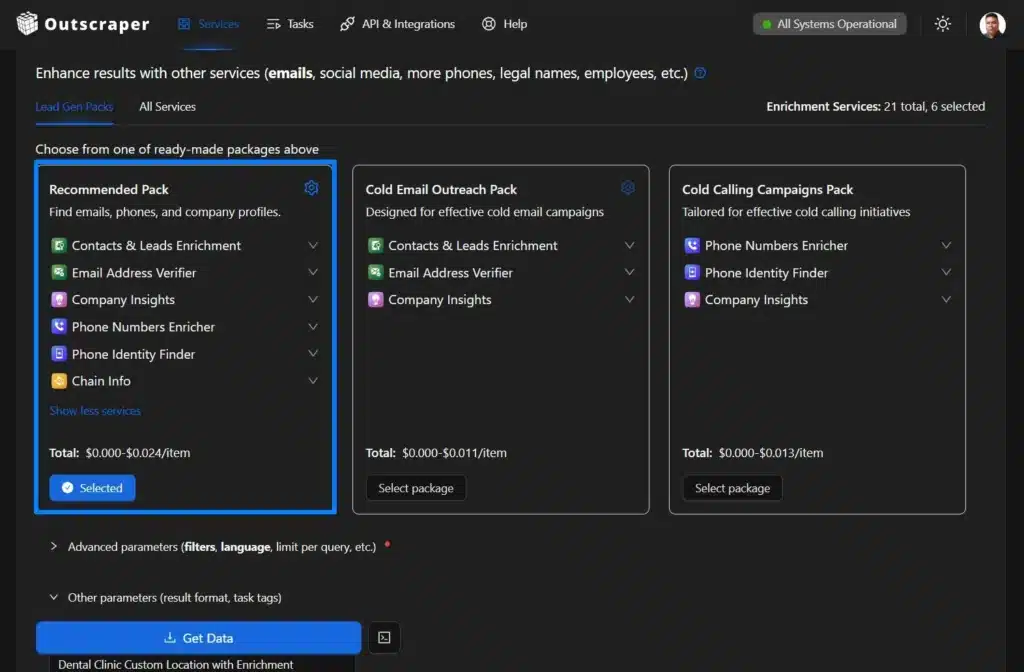This screenshot has width=1024, height=672.
Task: Click the Show less services link
Action: tap(94, 410)
